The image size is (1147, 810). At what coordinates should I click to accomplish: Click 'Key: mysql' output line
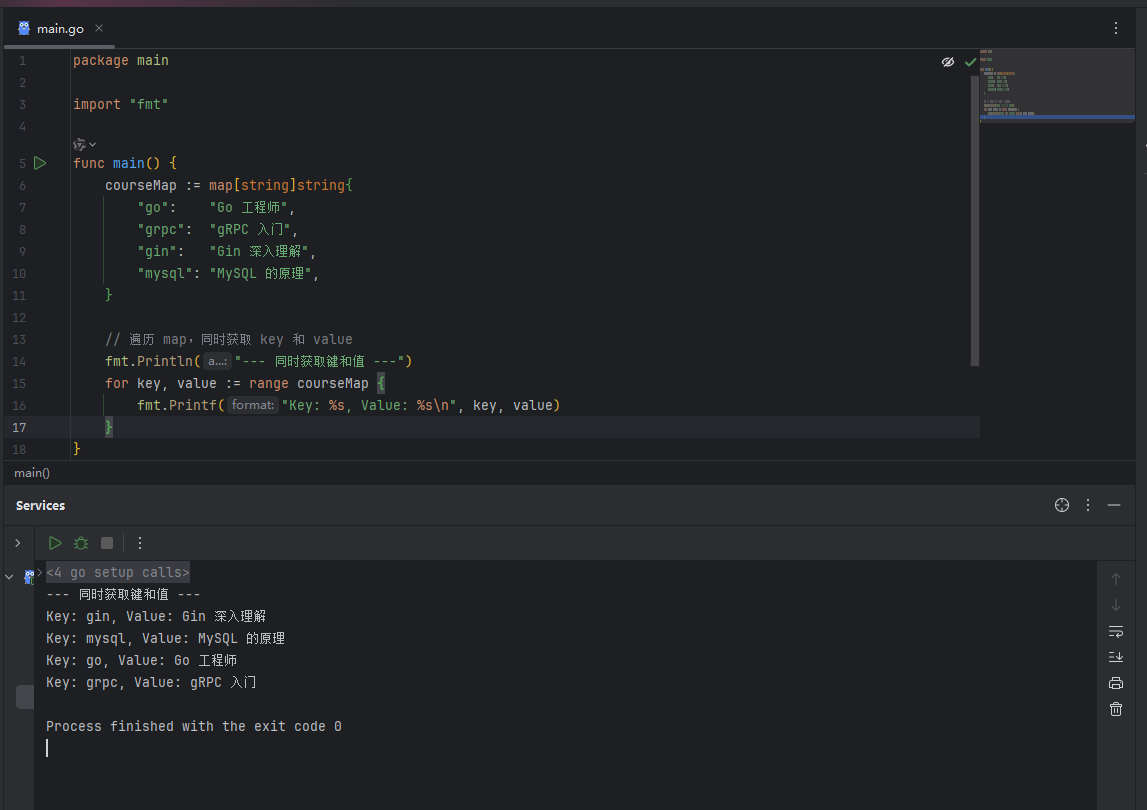(165, 638)
